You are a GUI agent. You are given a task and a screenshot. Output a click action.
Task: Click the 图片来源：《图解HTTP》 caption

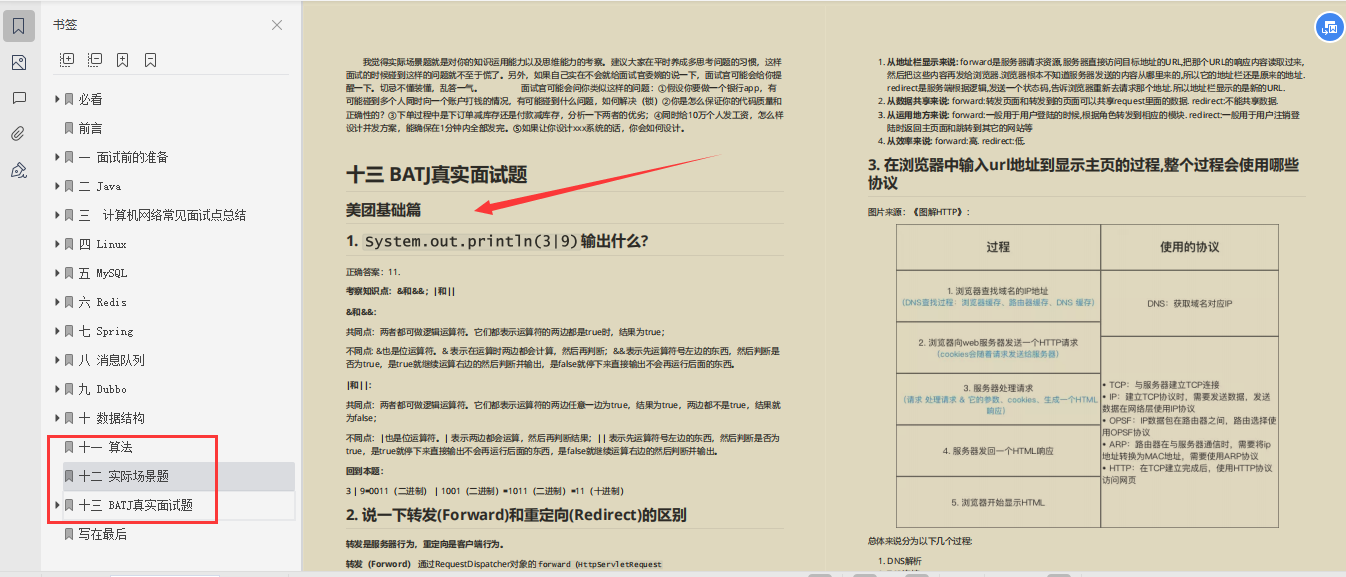point(919,212)
